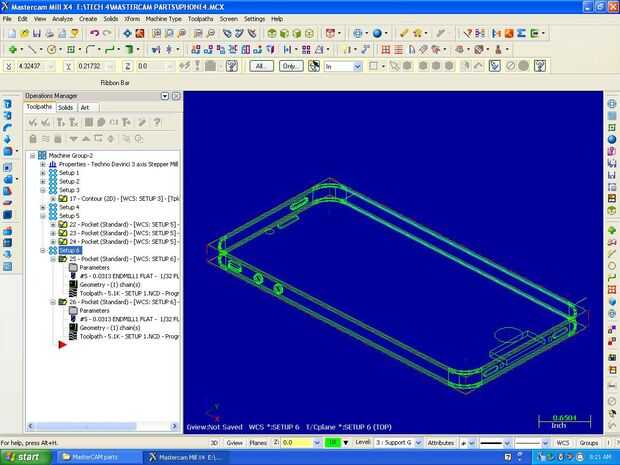Collapse the Setup 3 tree node
620x465 pixels.
coord(43,190)
